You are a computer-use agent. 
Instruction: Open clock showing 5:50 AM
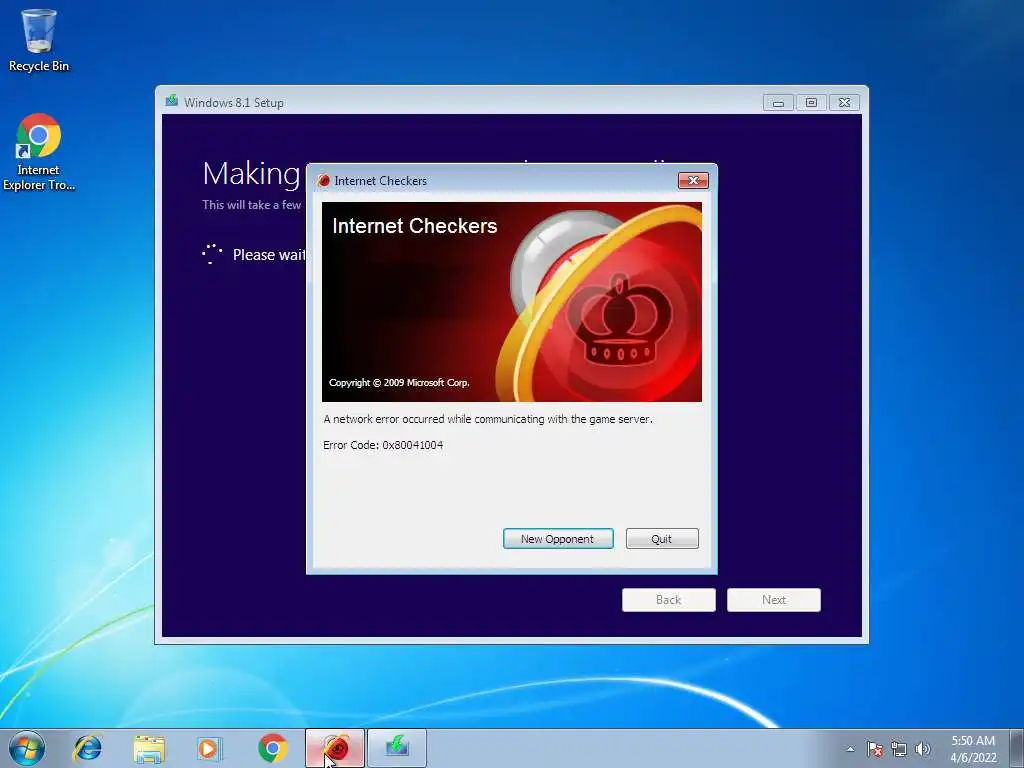(973, 749)
